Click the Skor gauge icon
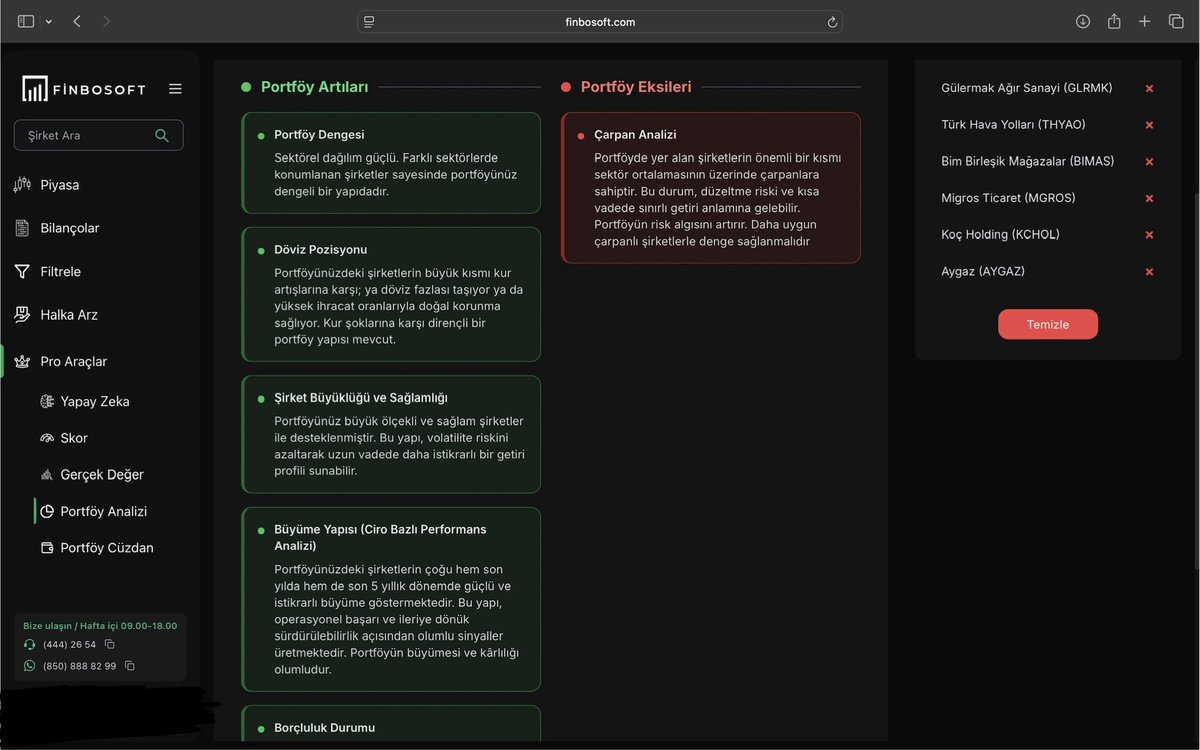Image resolution: width=1200 pixels, height=750 pixels. click(46, 438)
